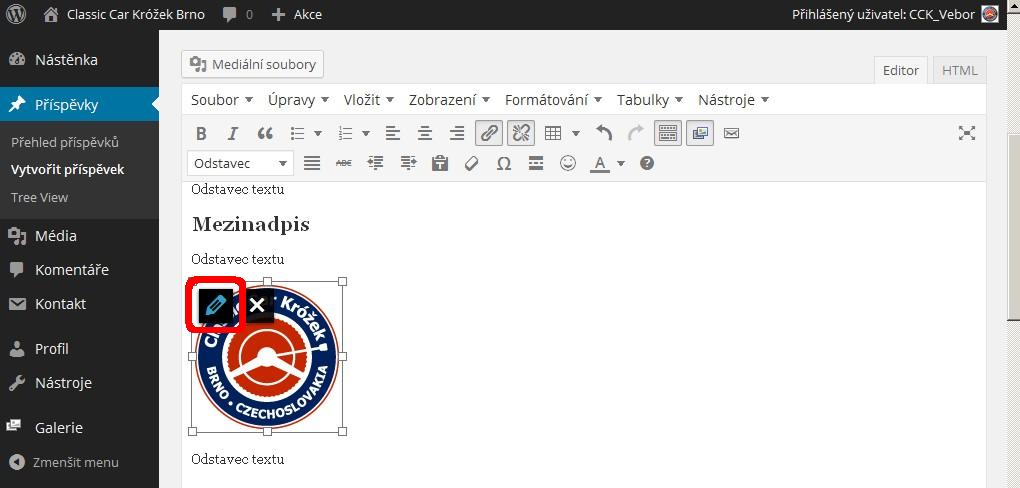Open the Média section
This screenshot has height=488, width=1020.
coord(55,236)
